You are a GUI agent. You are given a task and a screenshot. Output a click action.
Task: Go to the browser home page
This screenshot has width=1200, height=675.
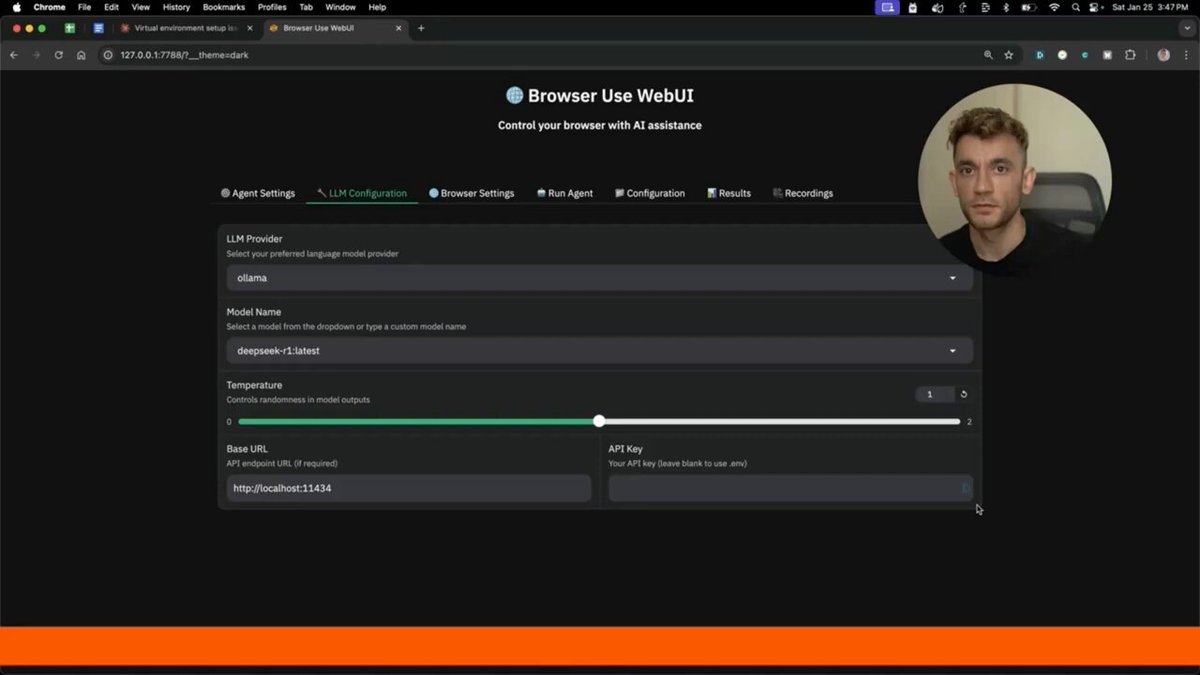81,55
